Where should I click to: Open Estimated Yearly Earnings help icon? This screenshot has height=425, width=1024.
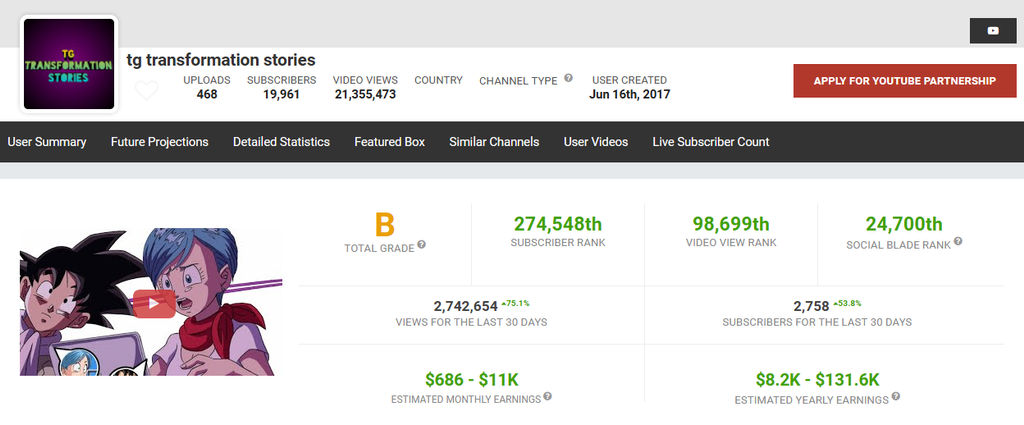coord(895,396)
